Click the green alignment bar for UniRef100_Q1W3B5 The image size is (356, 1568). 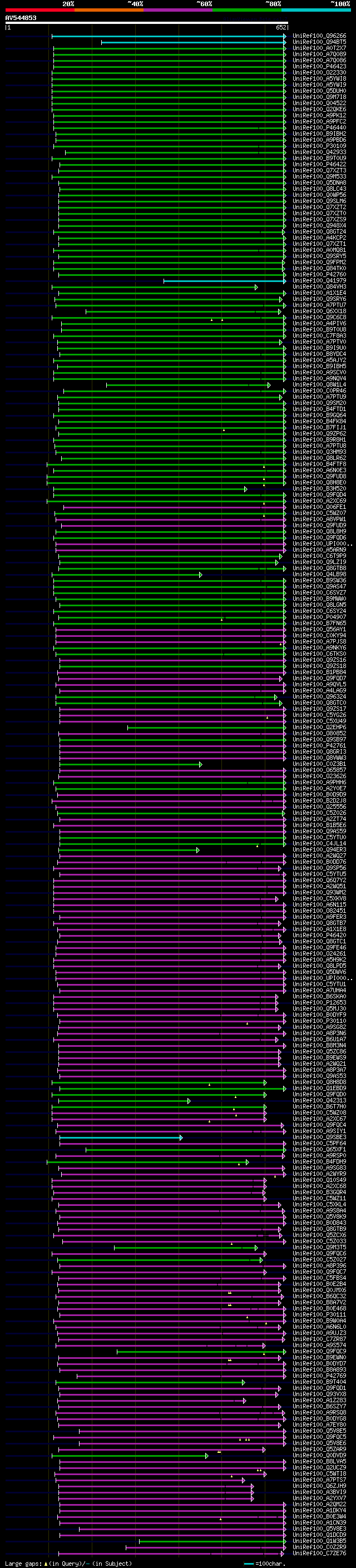click(x=212, y=1541)
